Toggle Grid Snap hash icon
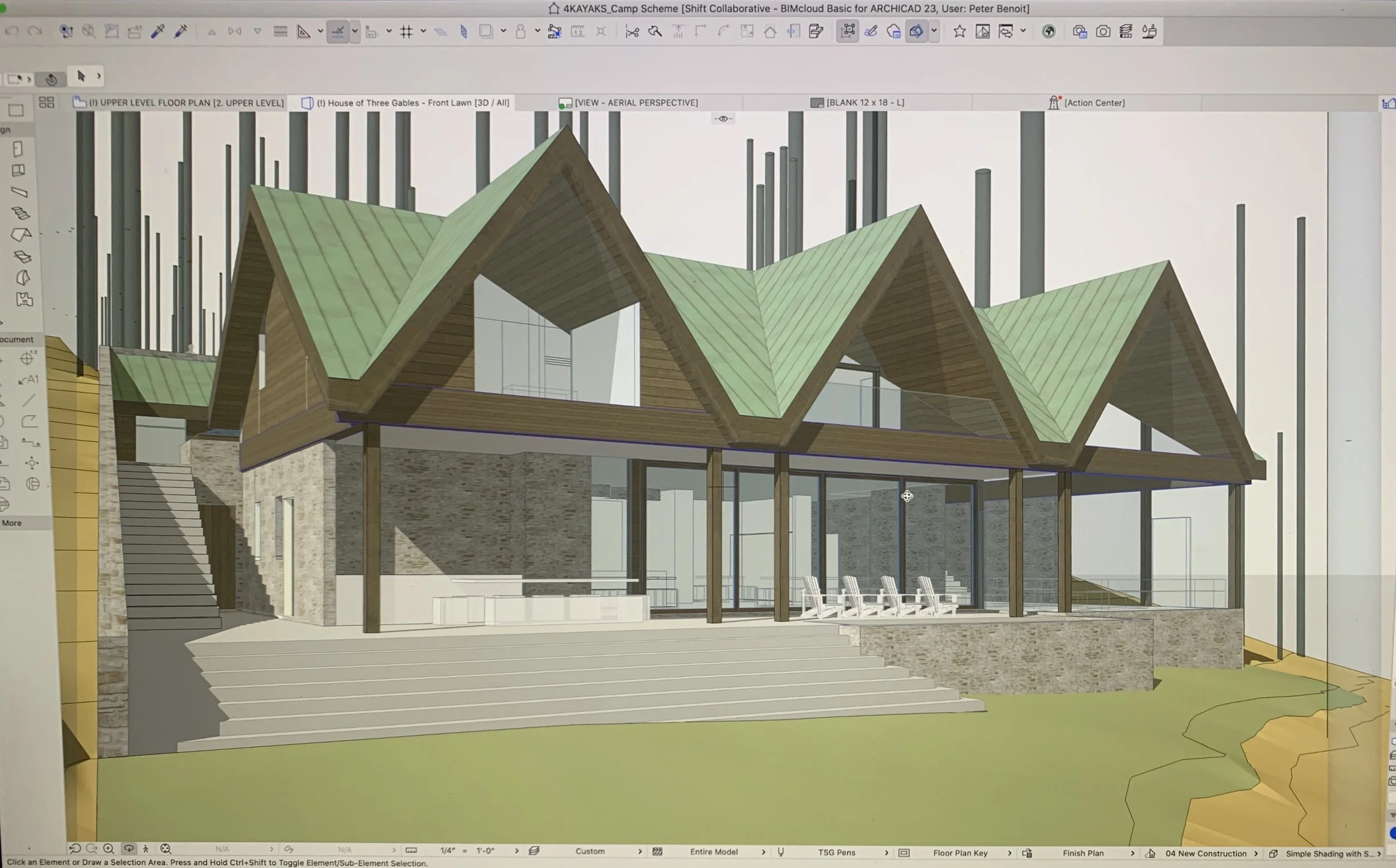 click(x=407, y=32)
